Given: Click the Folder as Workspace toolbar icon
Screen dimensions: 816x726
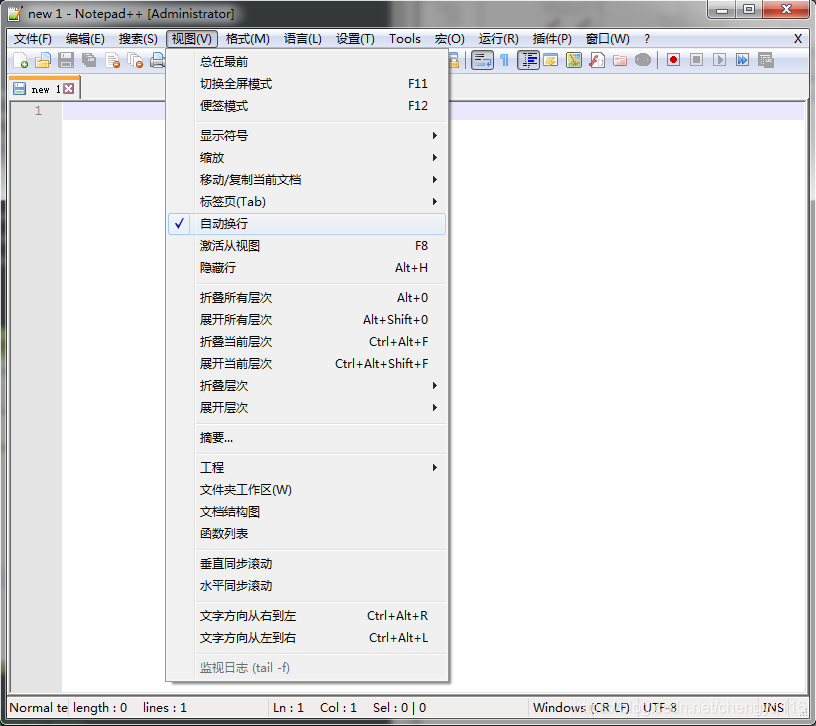Looking at the screenshot, I should pyautogui.click(x=620, y=60).
